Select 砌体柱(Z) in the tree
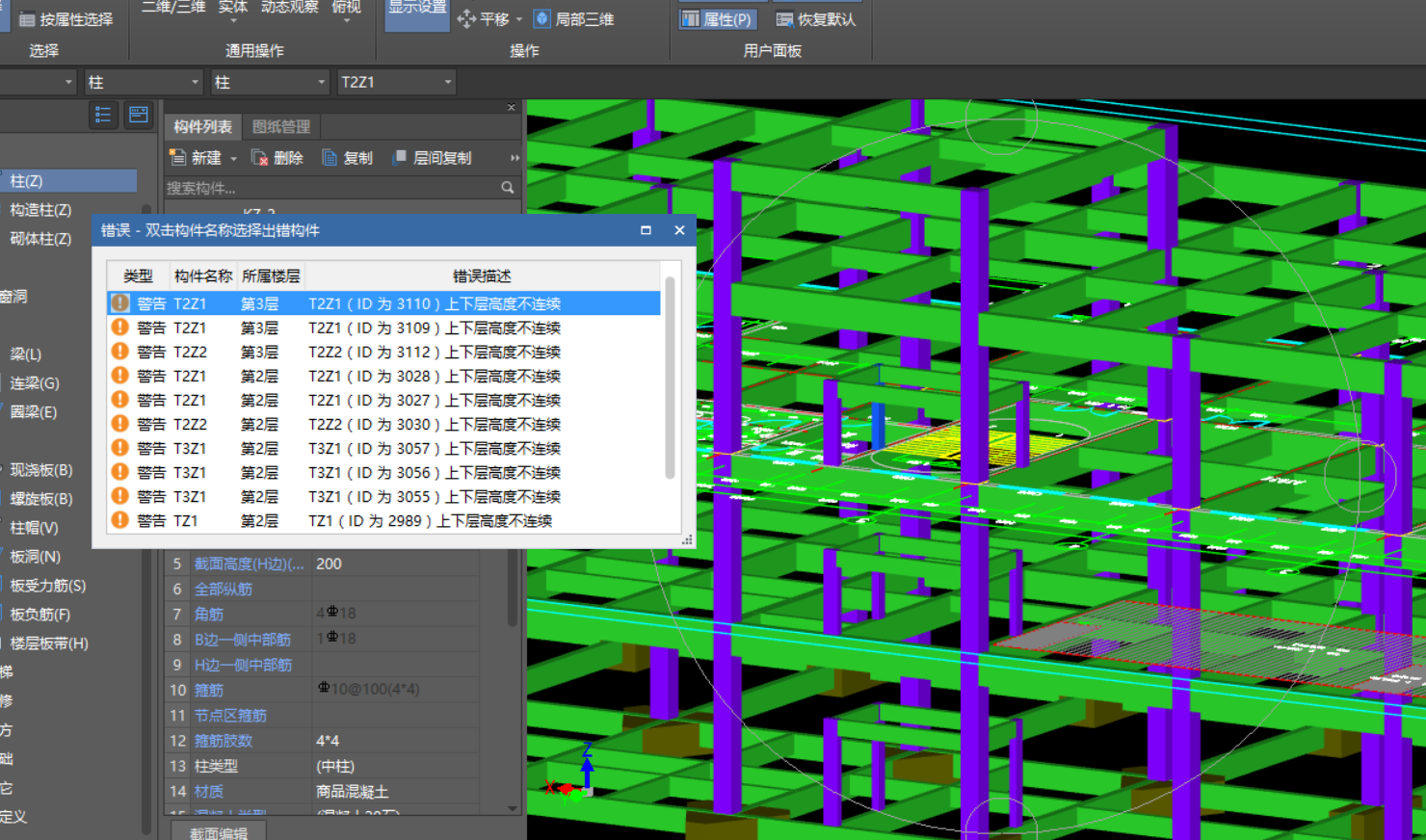This screenshot has height=840, width=1426. coord(40,239)
